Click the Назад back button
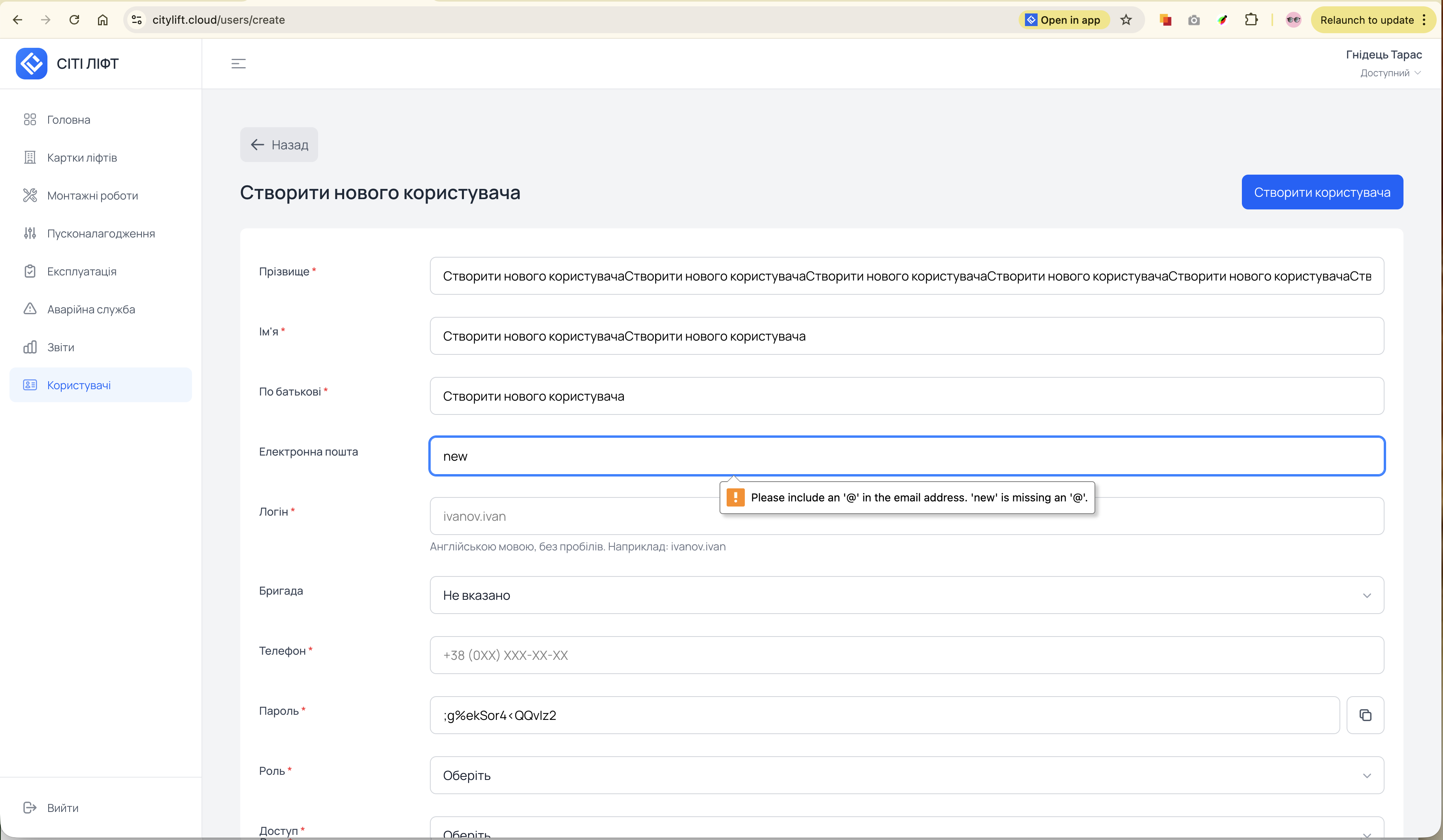 tap(279, 144)
